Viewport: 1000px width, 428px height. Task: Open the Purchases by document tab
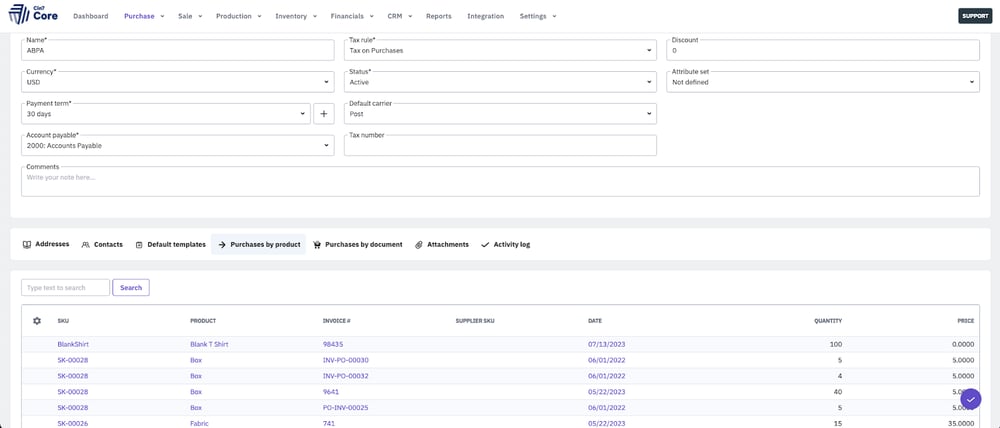[x=358, y=244]
